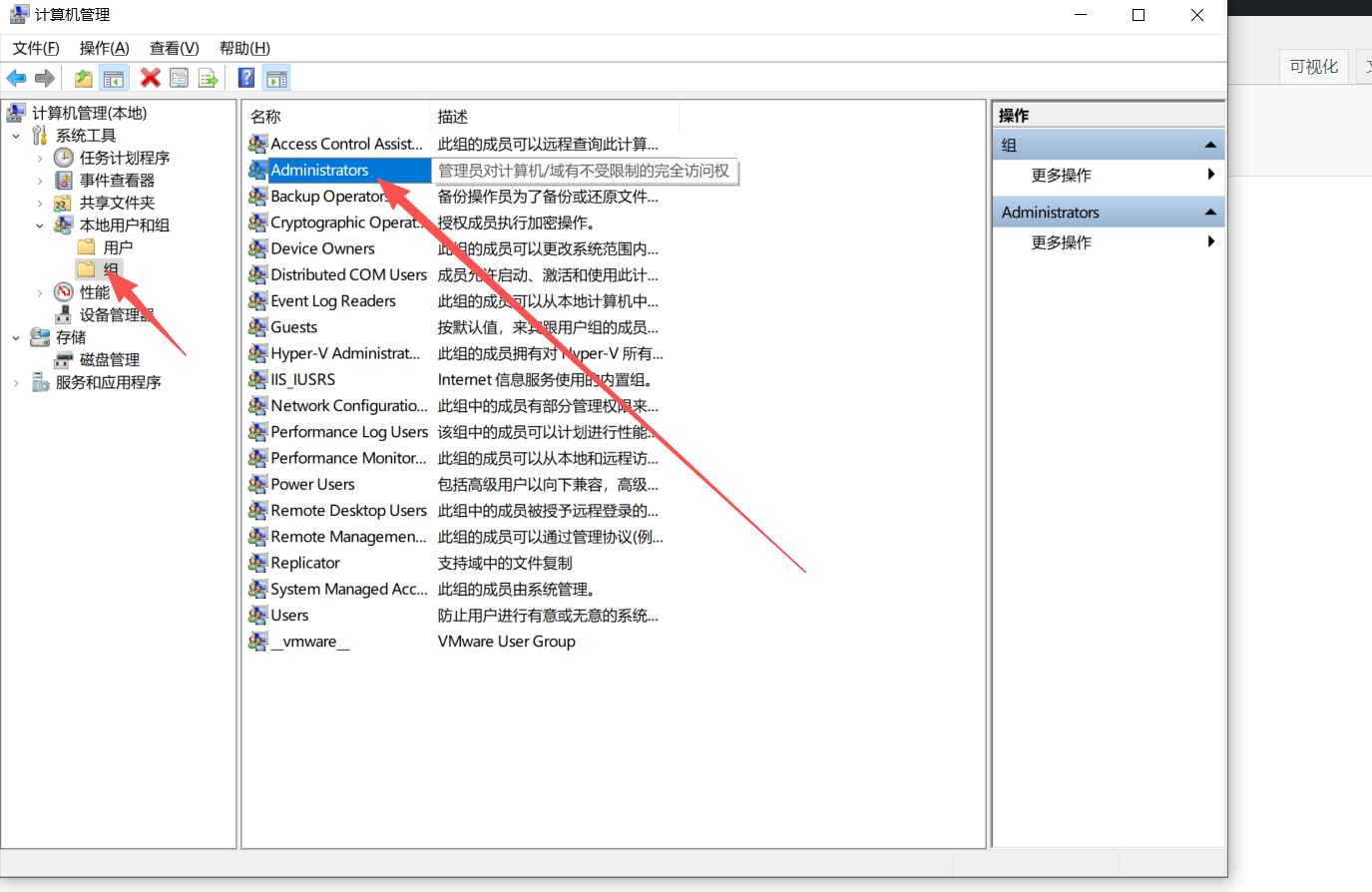The image size is (1372, 892).
Task: Open the 操作(A) menu
Action: point(104,48)
